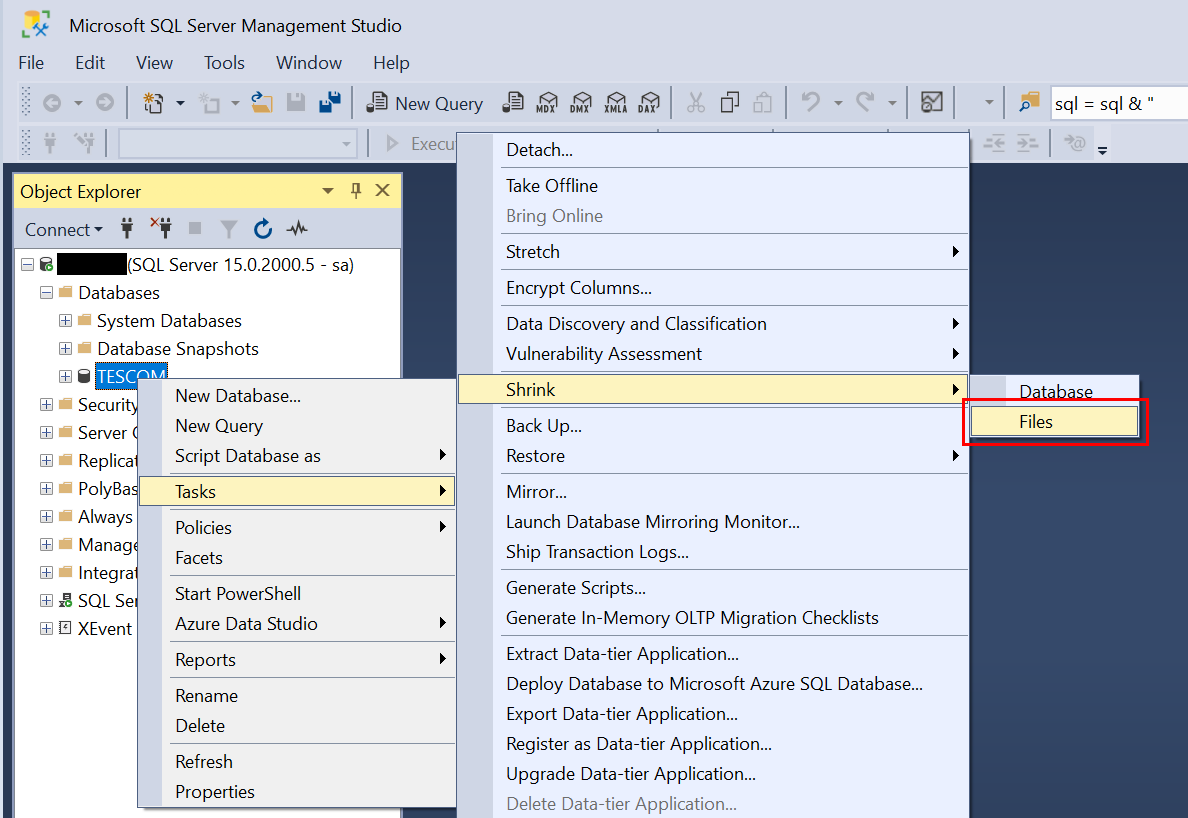Open the Window menu

[308, 63]
